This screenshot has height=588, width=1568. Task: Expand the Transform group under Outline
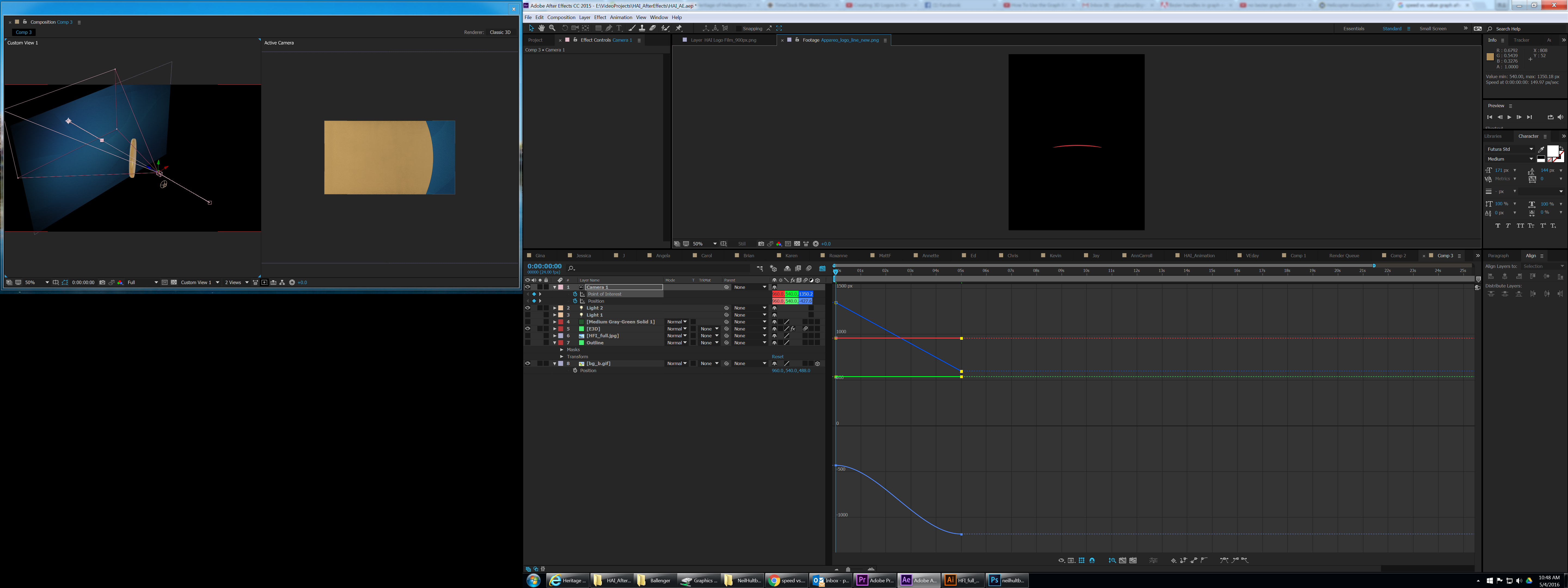point(561,357)
